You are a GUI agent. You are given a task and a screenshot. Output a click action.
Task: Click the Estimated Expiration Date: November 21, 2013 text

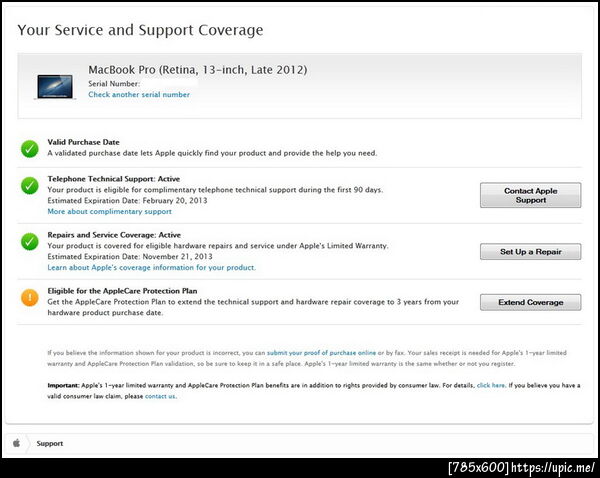click(x=130, y=256)
